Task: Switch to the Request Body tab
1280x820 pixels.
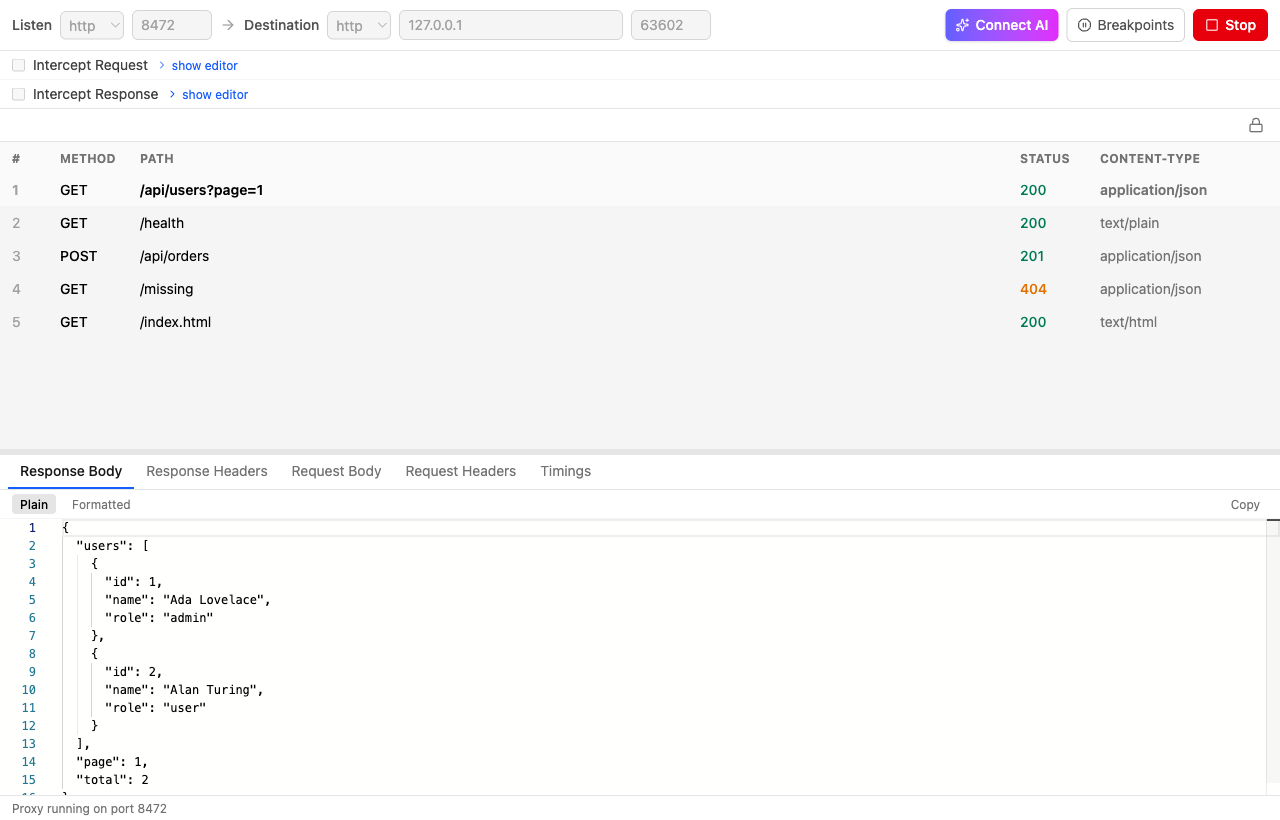Action: [x=337, y=471]
